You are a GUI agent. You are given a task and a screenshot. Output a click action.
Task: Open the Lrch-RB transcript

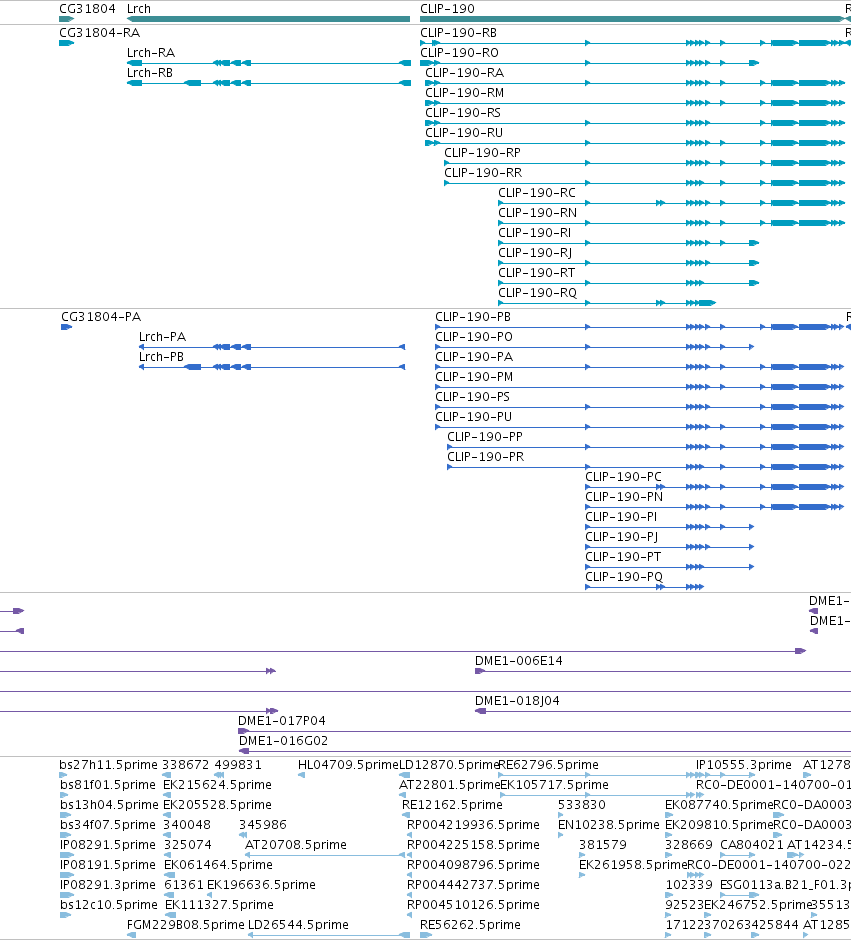[x=150, y=73]
